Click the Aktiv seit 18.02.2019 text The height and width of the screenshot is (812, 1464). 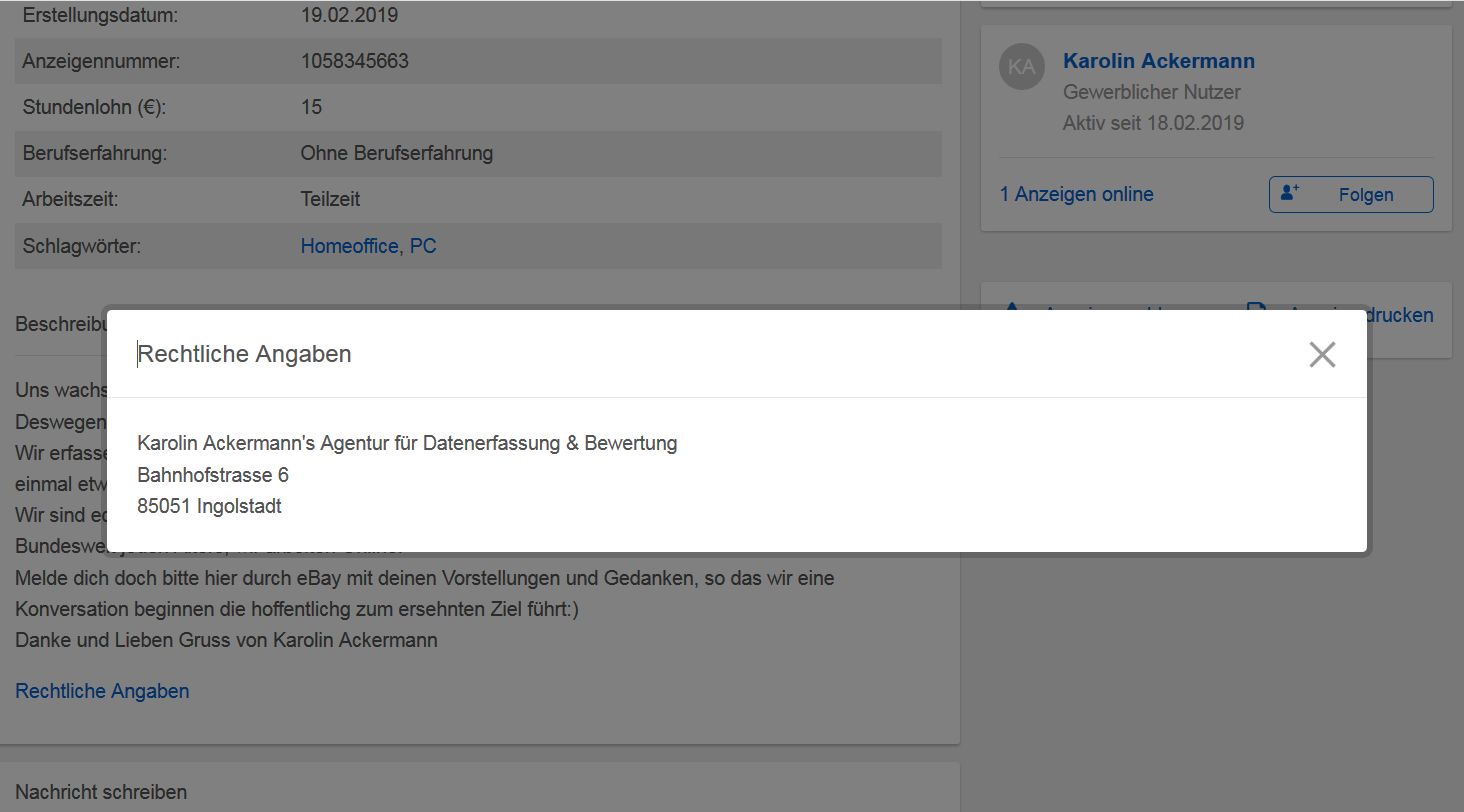tap(1153, 123)
